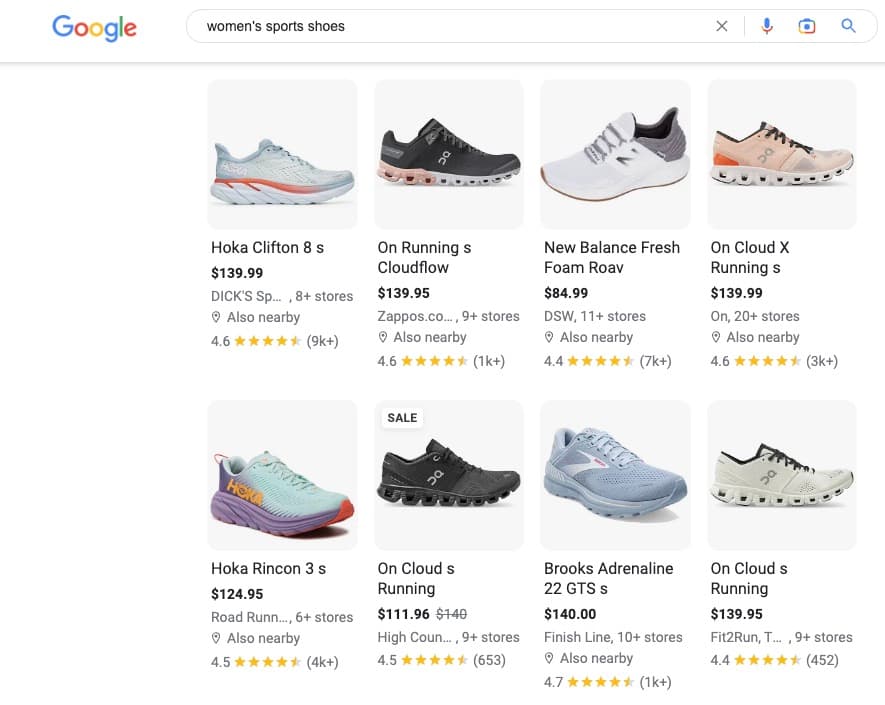The height and width of the screenshot is (705, 885).
Task: Open the Brooks Adrenaline 22 GTS image
Action: [615, 475]
